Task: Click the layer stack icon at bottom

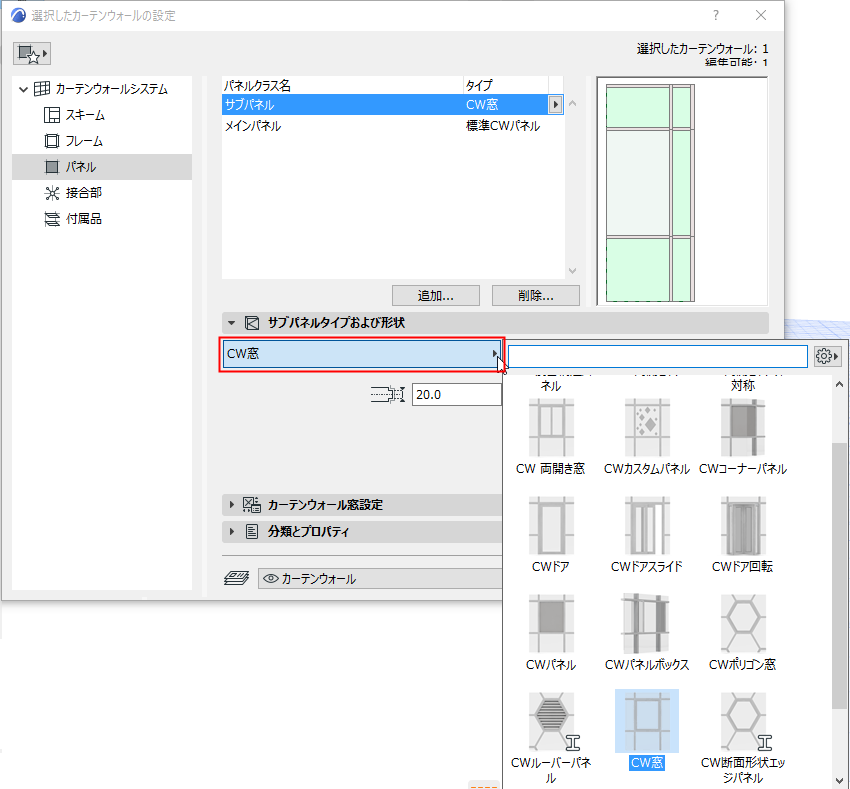Action: 236,578
